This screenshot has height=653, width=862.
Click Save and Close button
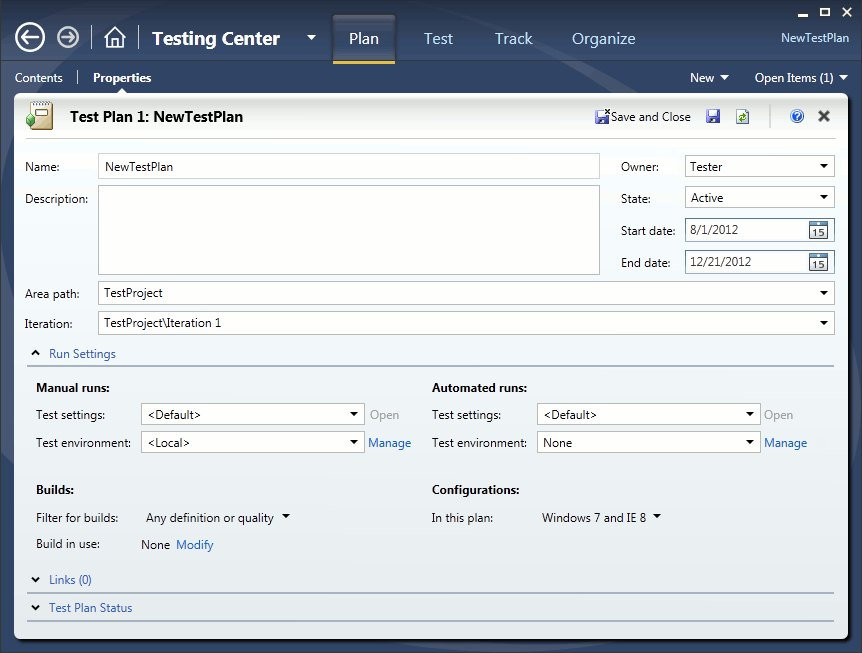[x=643, y=117]
